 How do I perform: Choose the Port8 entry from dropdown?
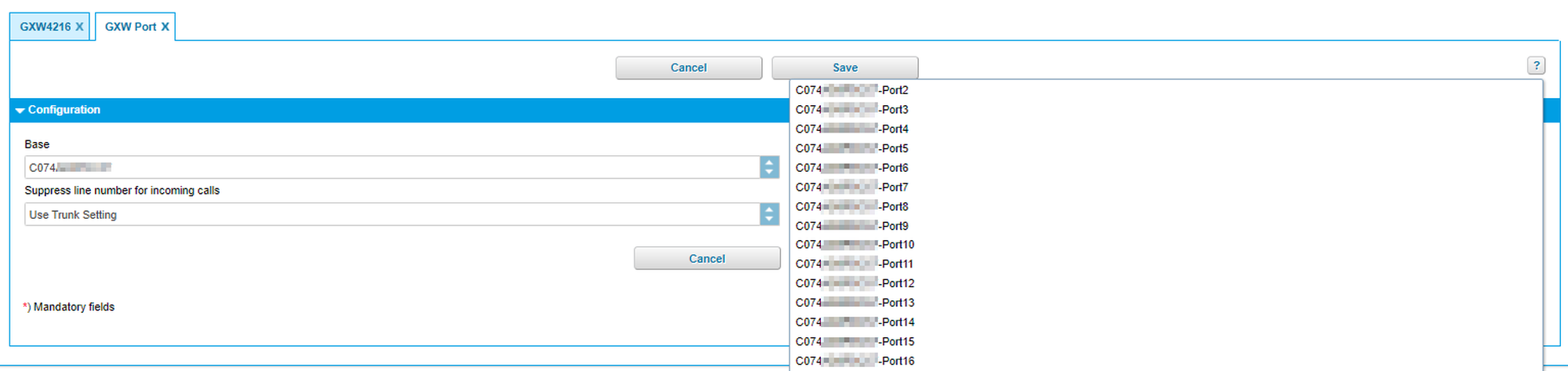click(x=852, y=206)
